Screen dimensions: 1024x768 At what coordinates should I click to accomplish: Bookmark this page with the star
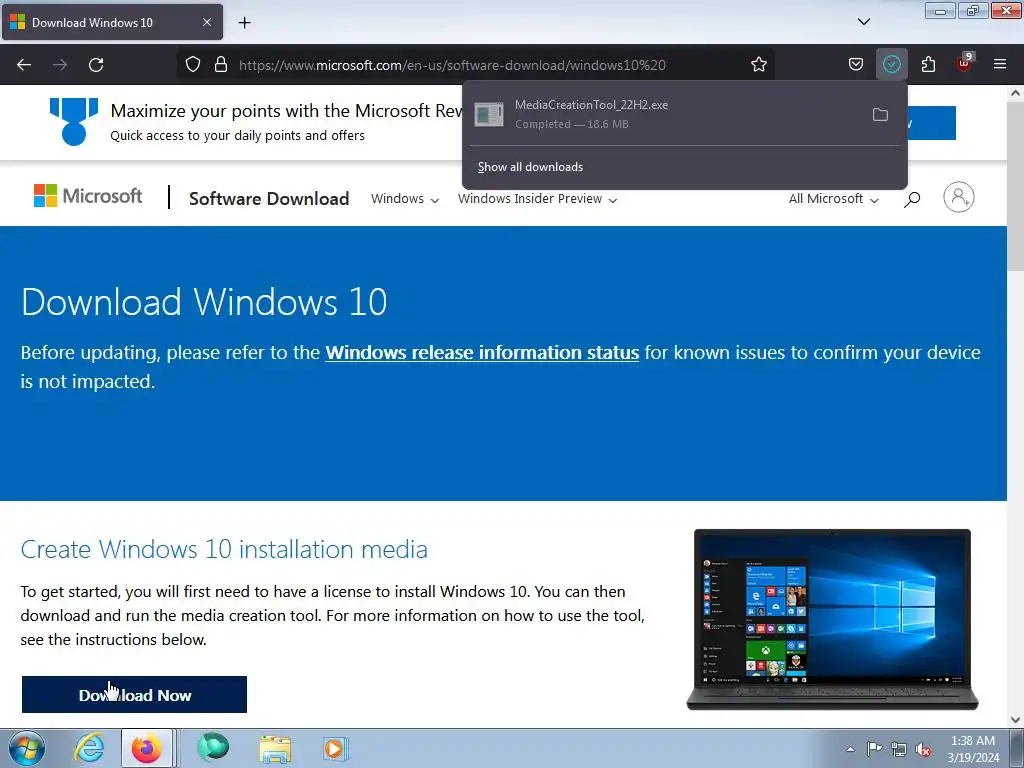coord(758,65)
